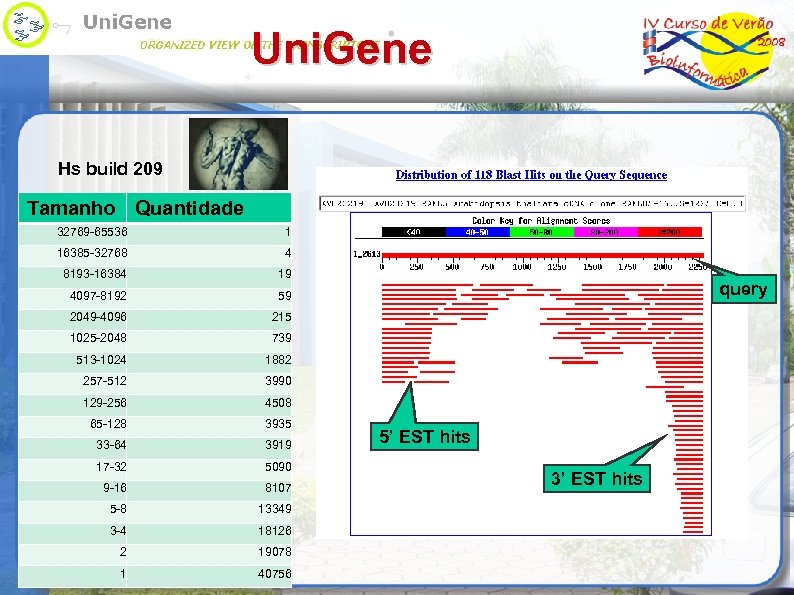Click the 'Quantidade' column header
The width and height of the screenshot is (794, 595).
[209, 208]
